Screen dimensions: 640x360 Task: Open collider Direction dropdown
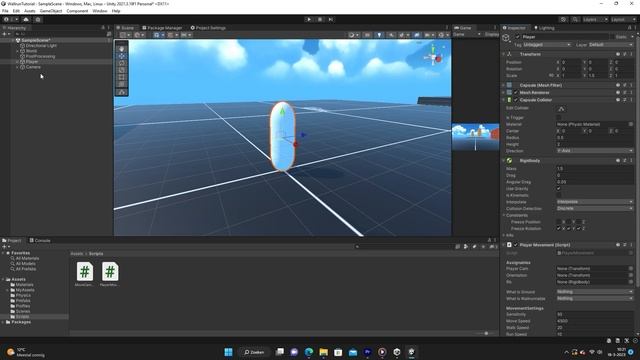coord(595,151)
